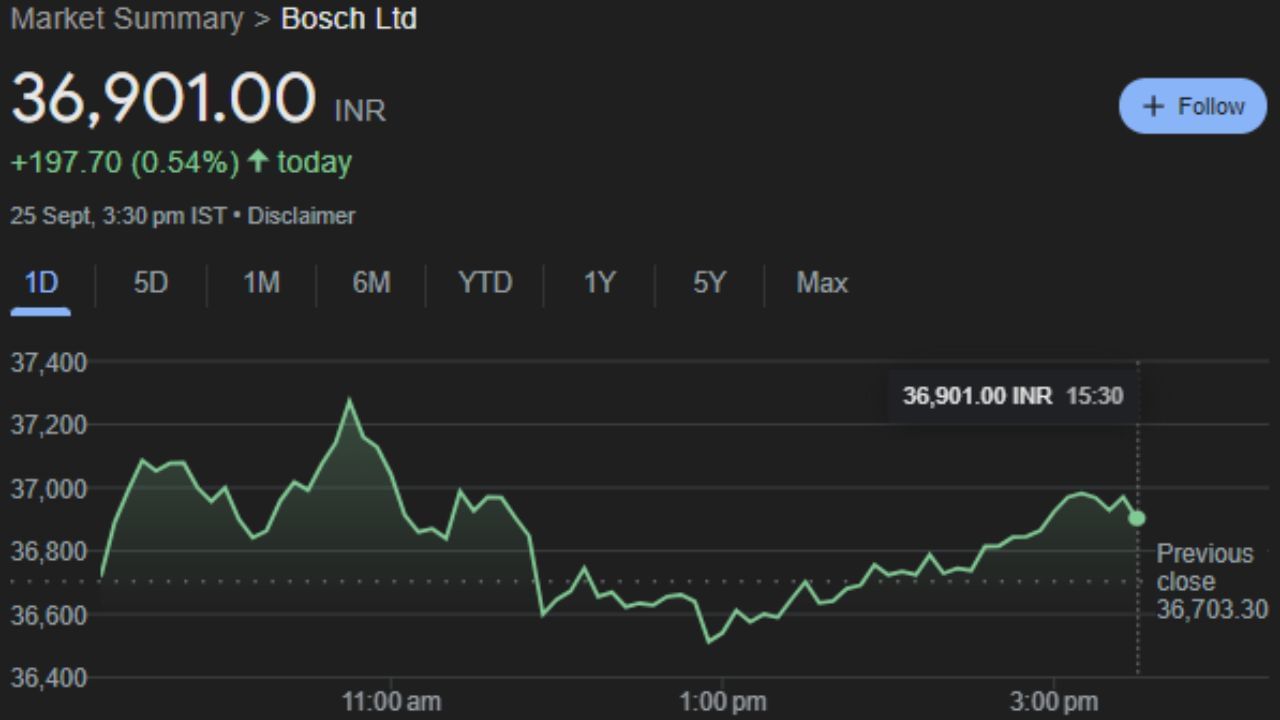Click the 3:00 pm axis label
The width and height of the screenshot is (1280, 720).
pyautogui.click(x=1055, y=702)
